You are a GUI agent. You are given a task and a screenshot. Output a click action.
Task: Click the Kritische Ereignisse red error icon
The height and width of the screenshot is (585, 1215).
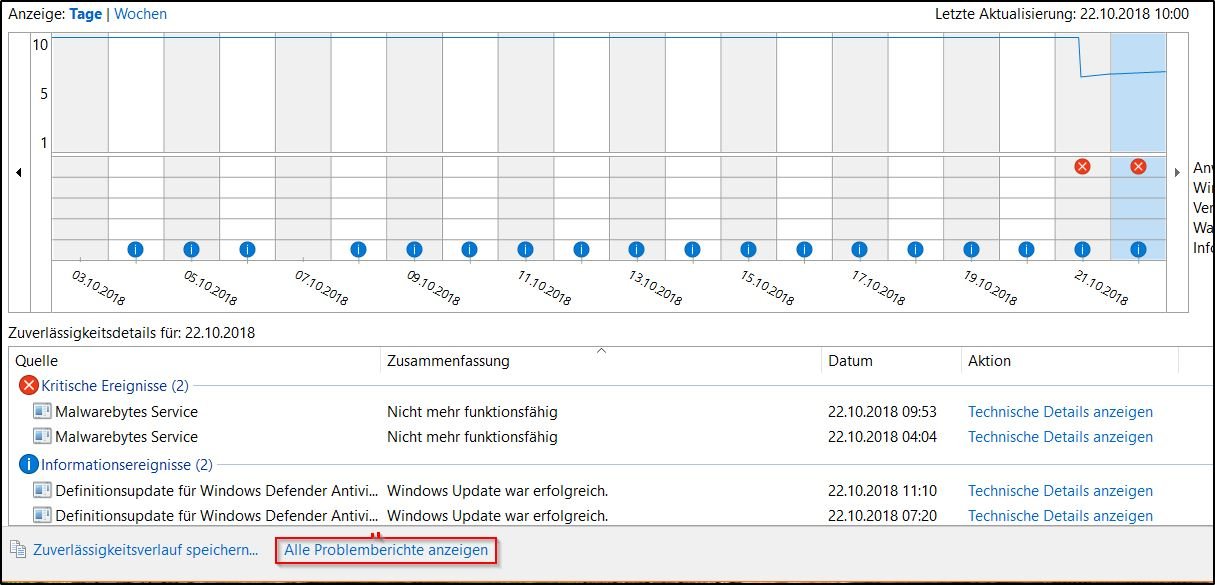28,386
